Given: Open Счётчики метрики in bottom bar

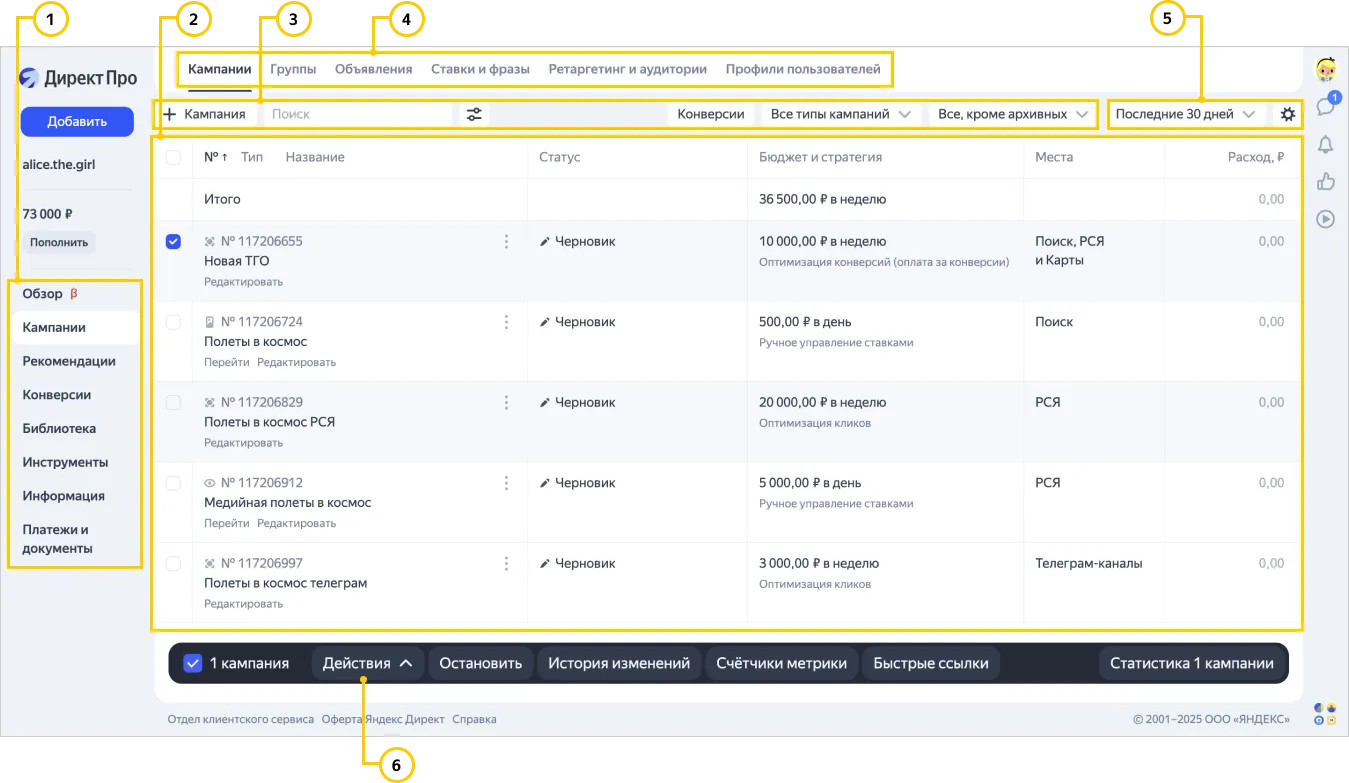Looking at the screenshot, I should (782, 663).
